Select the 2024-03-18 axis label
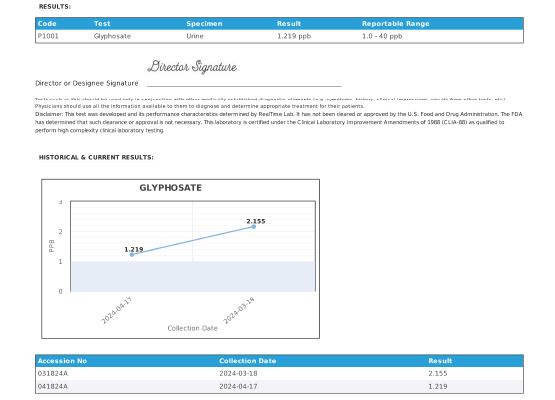This screenshot has height=400, width=555. 239,310
